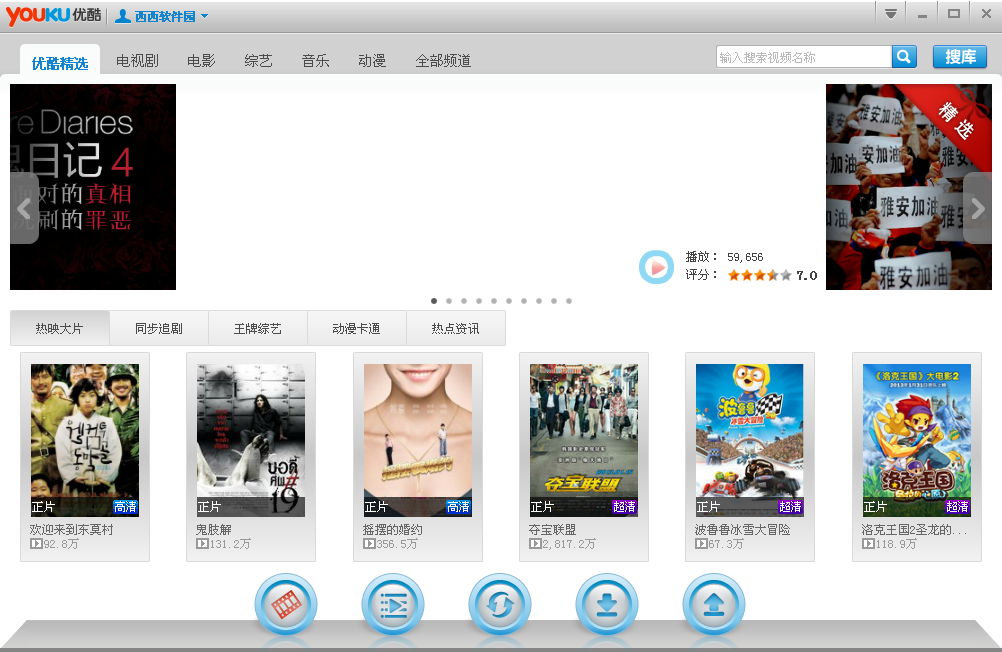
Task: Open the playlist icon in bottom dock
Action: click(x=392, y=604)
